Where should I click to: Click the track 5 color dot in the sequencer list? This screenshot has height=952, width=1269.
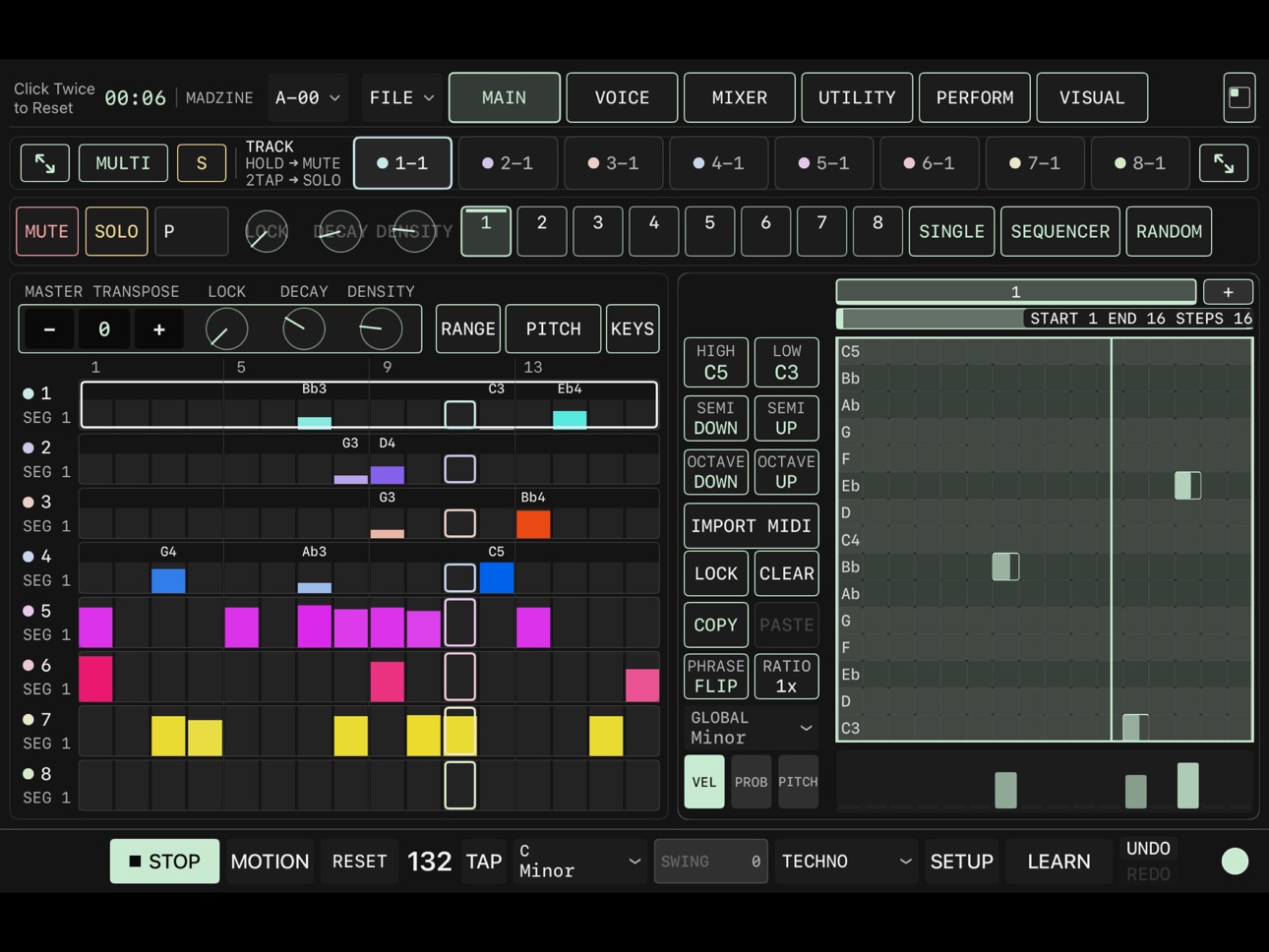click(29, 611)
